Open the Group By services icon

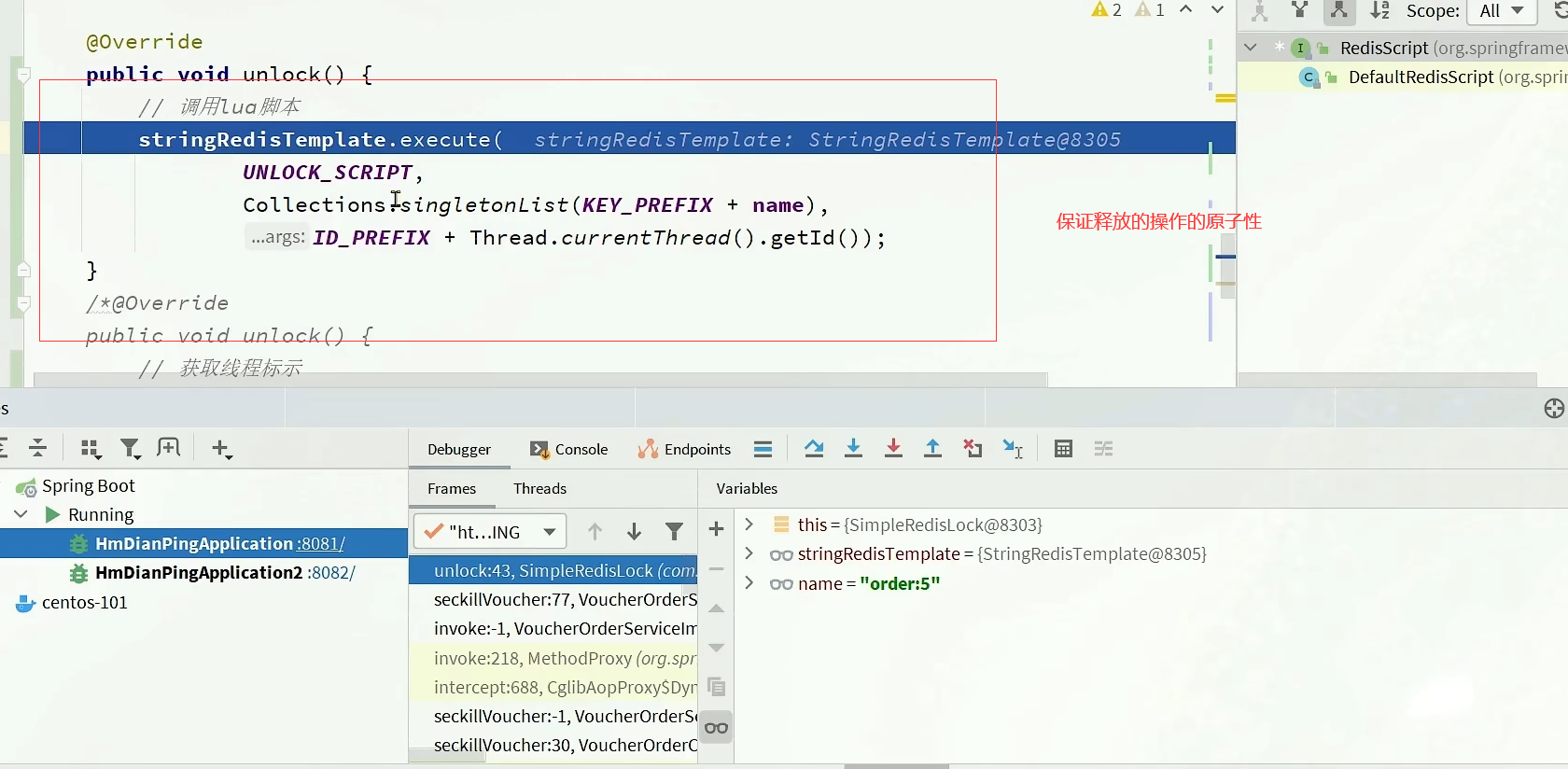(91, 449)
